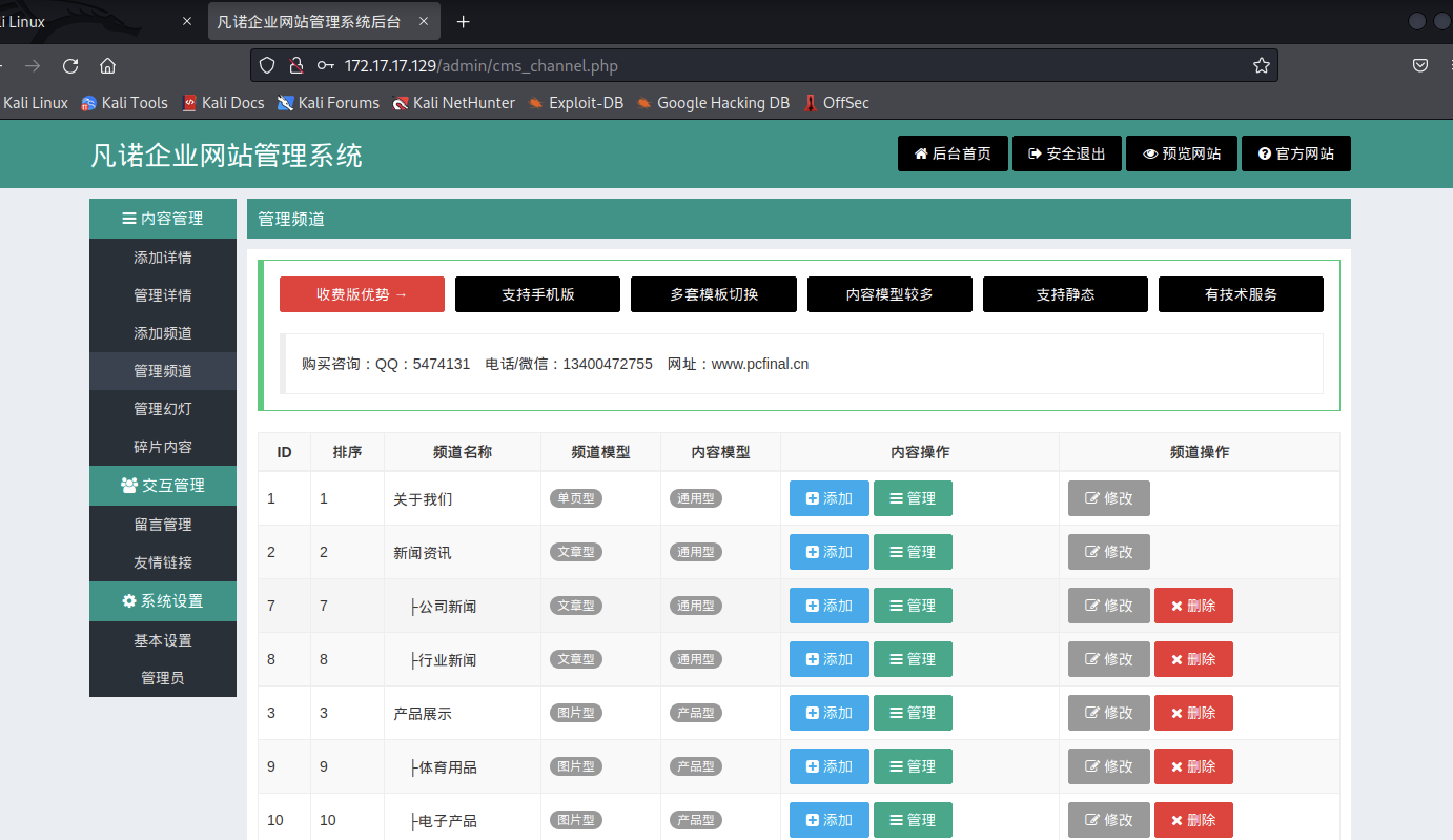Open 留言管理 in the sidebar
This screenshot has width=1453, height=840.
(x=162, y=525)
